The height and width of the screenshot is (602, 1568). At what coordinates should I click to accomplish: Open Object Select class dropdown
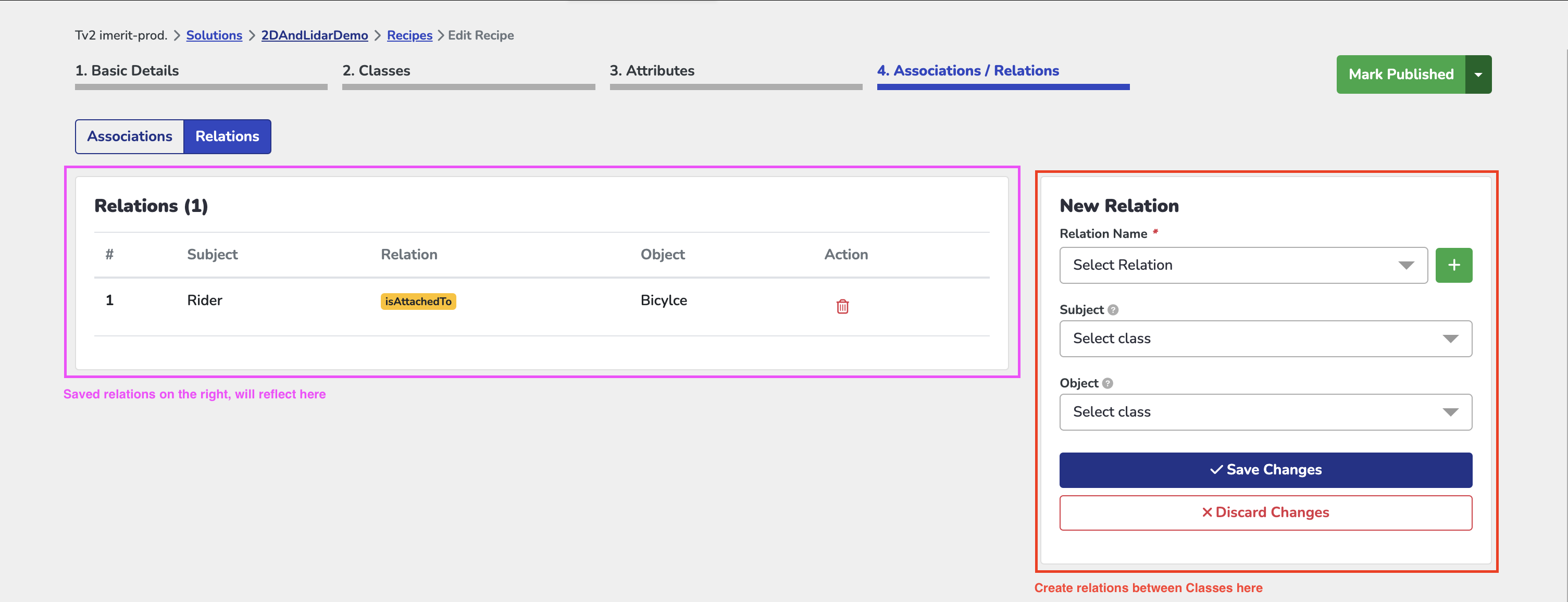tap(1265, 412)
